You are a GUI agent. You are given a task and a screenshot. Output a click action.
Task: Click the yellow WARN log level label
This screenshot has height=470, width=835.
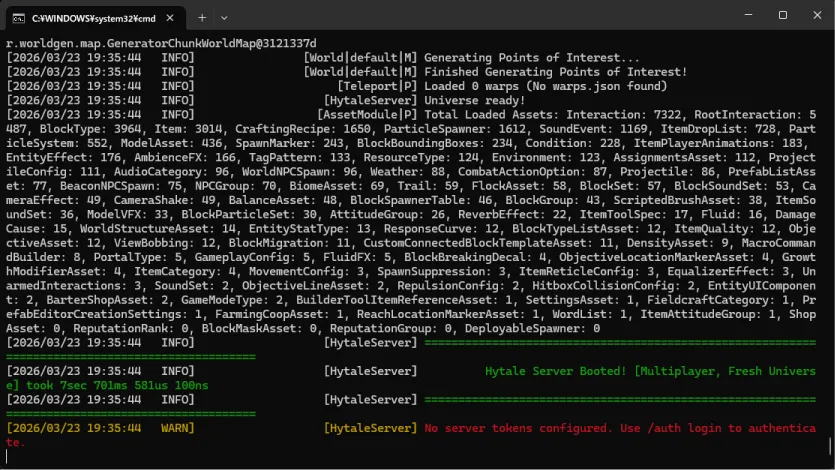coord(178,428)
